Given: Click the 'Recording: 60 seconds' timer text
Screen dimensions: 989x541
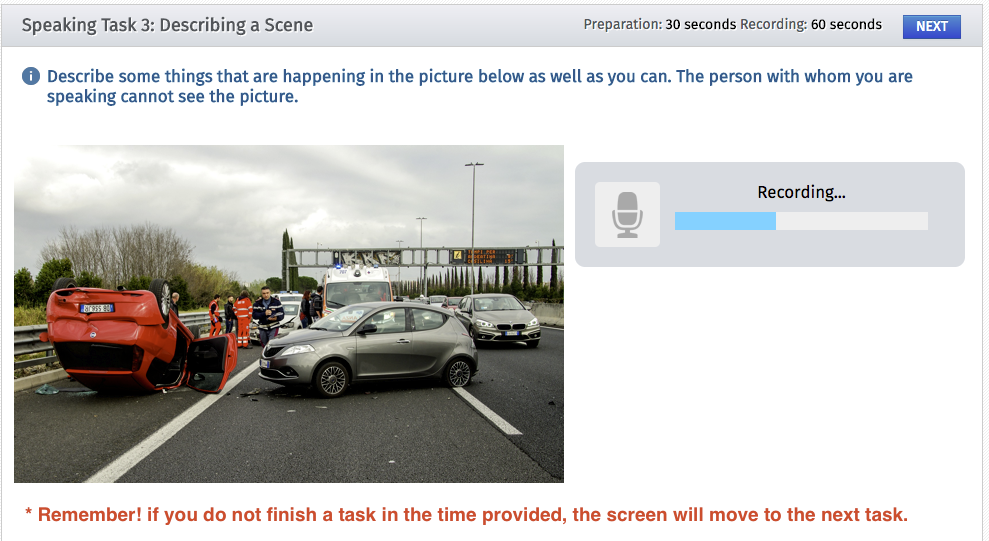Looking at the screenshot, I should pos(811,25).
